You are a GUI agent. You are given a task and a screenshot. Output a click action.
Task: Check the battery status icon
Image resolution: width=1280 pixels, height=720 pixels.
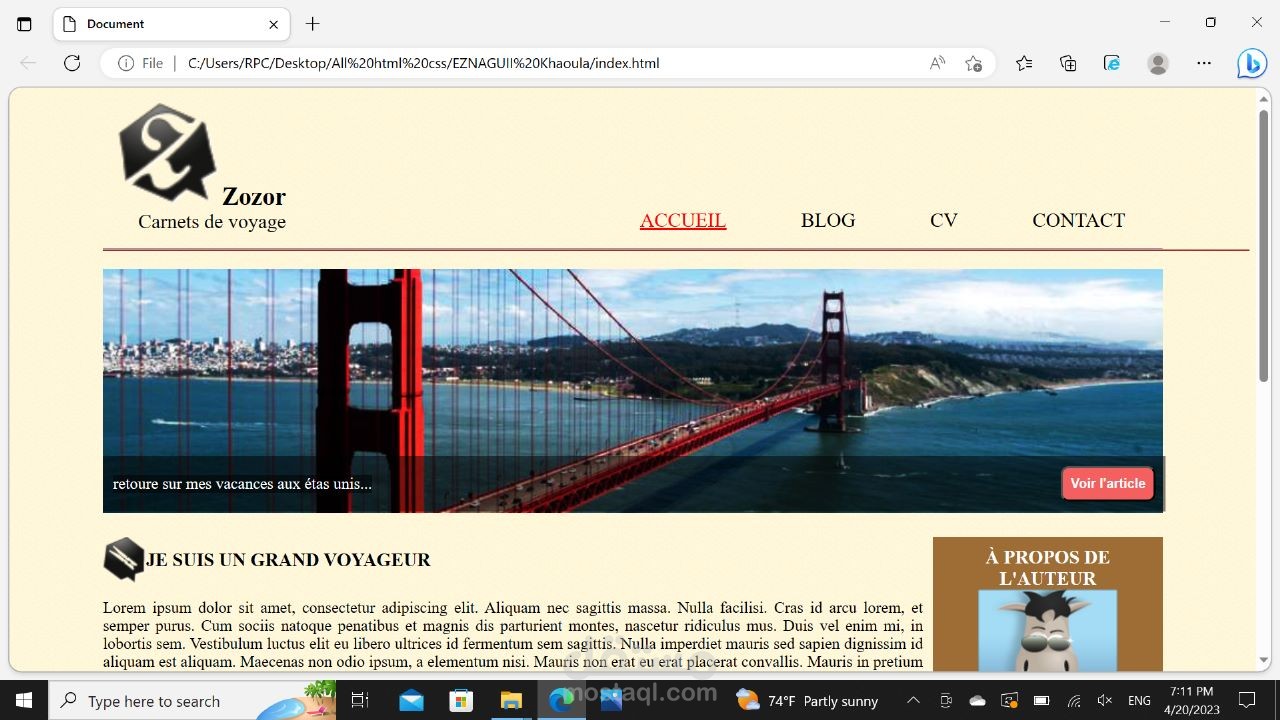pos(1042,700)
